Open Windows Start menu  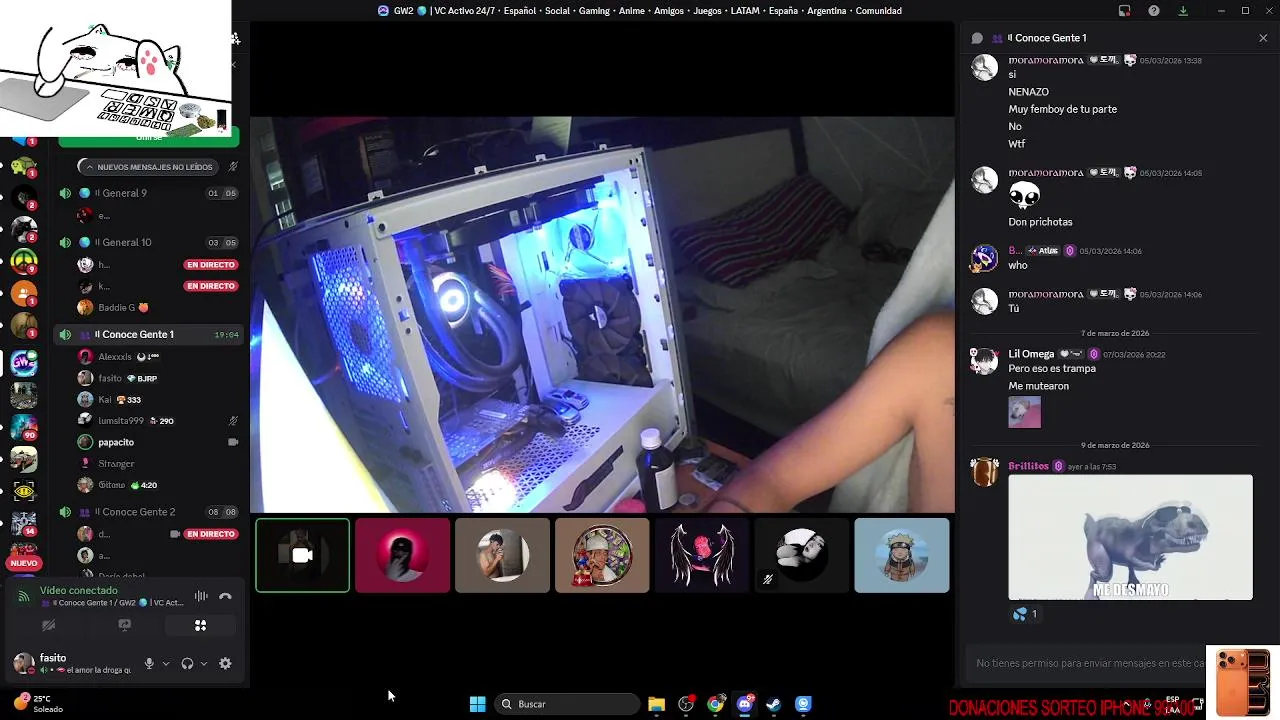pos(478,704)
